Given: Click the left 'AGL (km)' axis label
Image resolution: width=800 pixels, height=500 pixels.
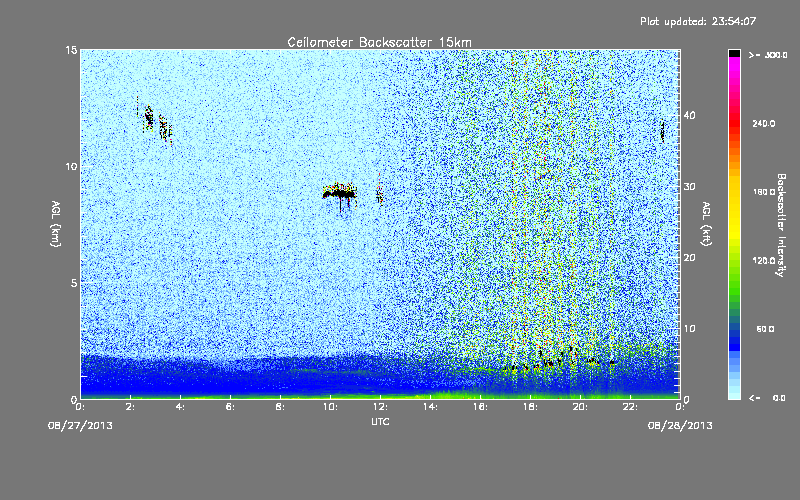Looking at the screenshot, I should [56, 223].
